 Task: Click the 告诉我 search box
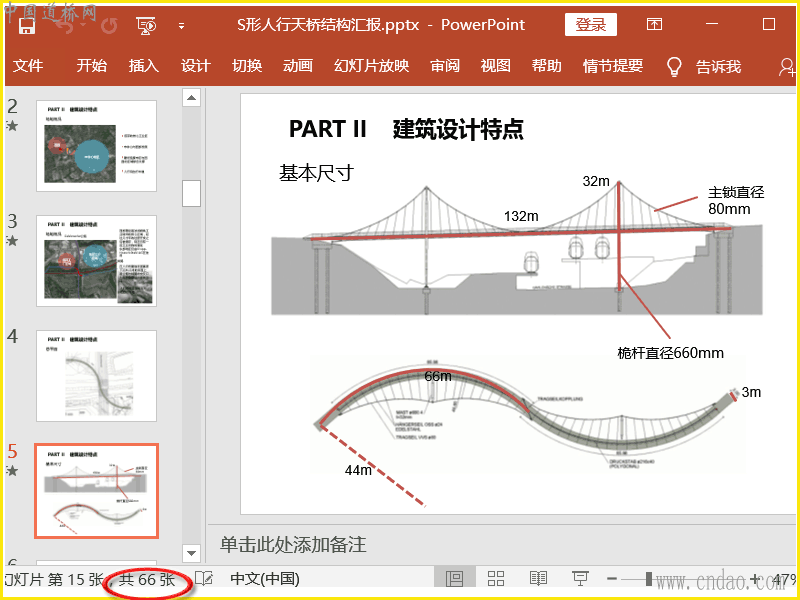[x=718, y=66]
